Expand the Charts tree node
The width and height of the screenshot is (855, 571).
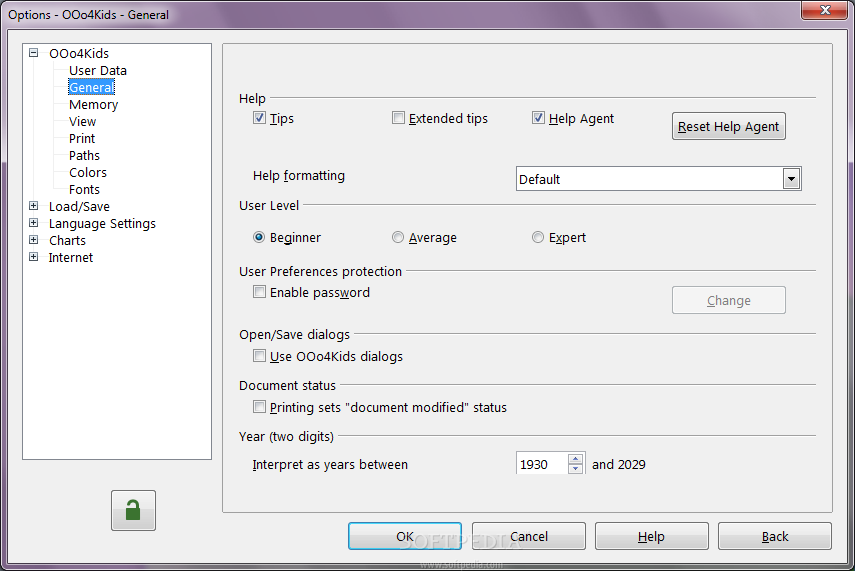tap(34, 240)
